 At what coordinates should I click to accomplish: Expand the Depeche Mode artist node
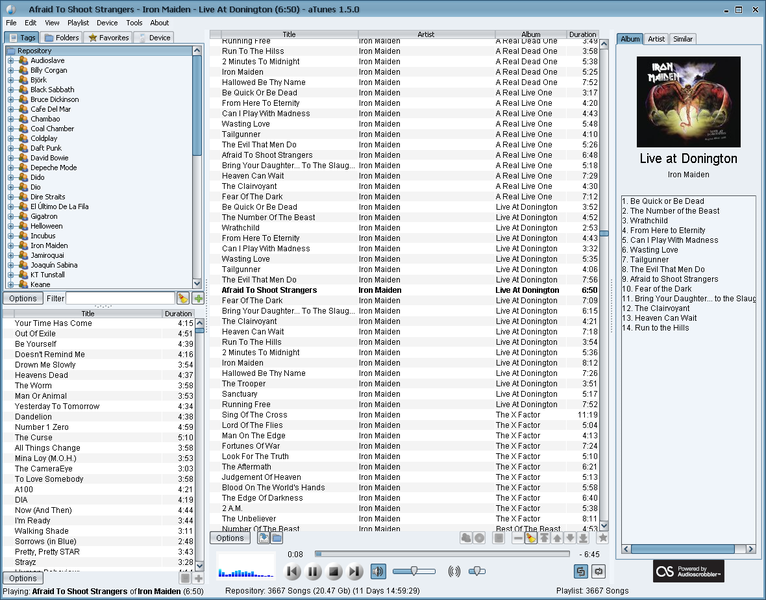tap(11, 168)
